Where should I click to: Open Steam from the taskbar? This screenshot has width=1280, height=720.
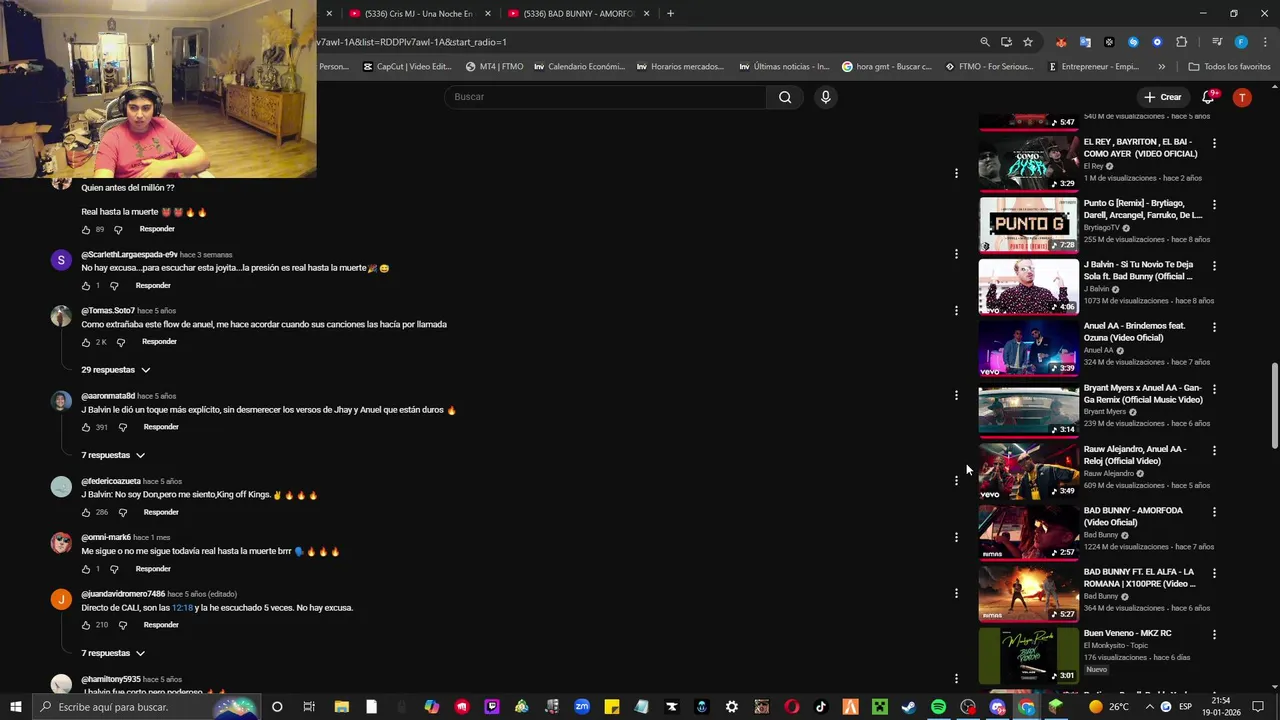[x=908, y=707]
